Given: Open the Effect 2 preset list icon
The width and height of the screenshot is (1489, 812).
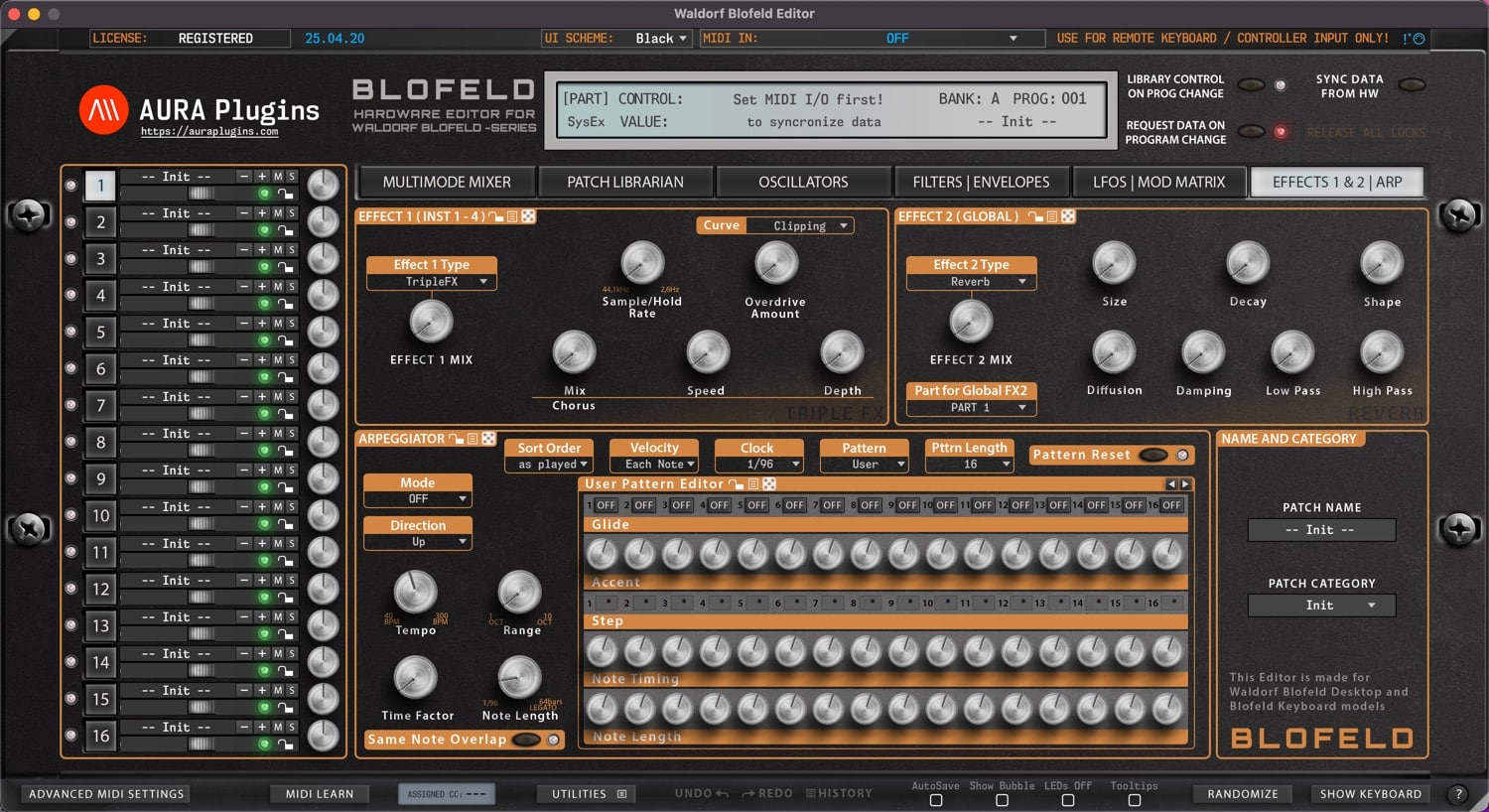Looking at the screenshot, I should pyautogui.click(x=1051, y=216).
